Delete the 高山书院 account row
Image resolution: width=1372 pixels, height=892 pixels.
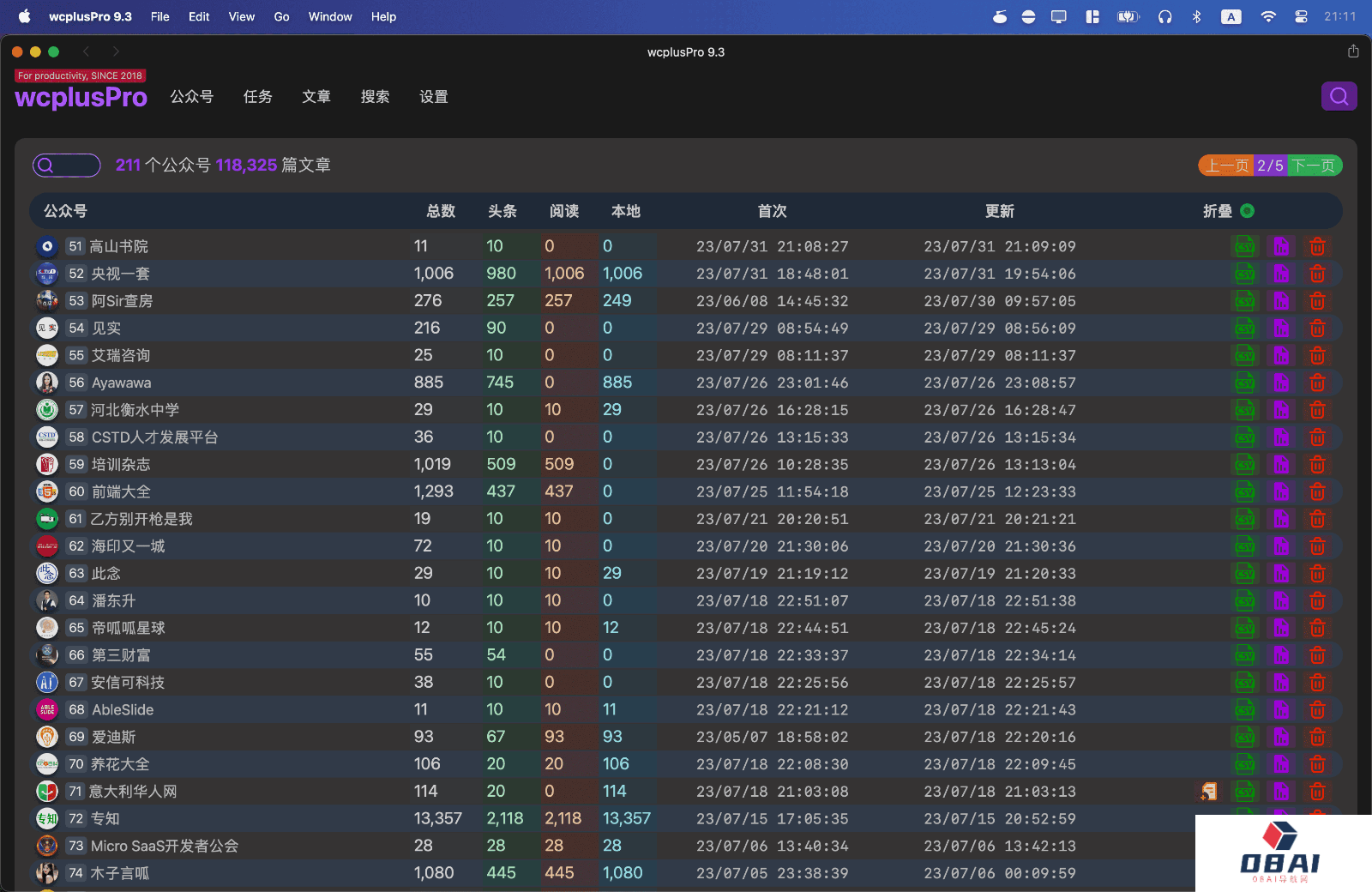(1317, 247)
